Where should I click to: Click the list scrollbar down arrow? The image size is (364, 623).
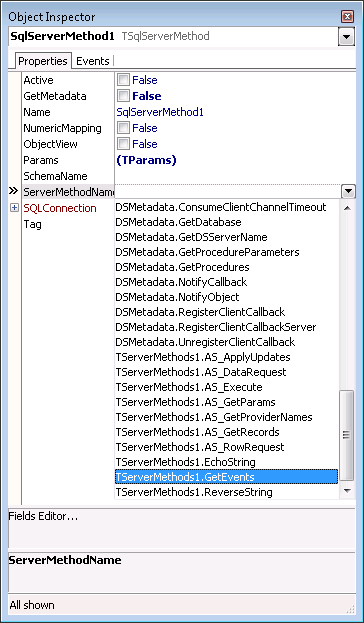coord(347,491)
